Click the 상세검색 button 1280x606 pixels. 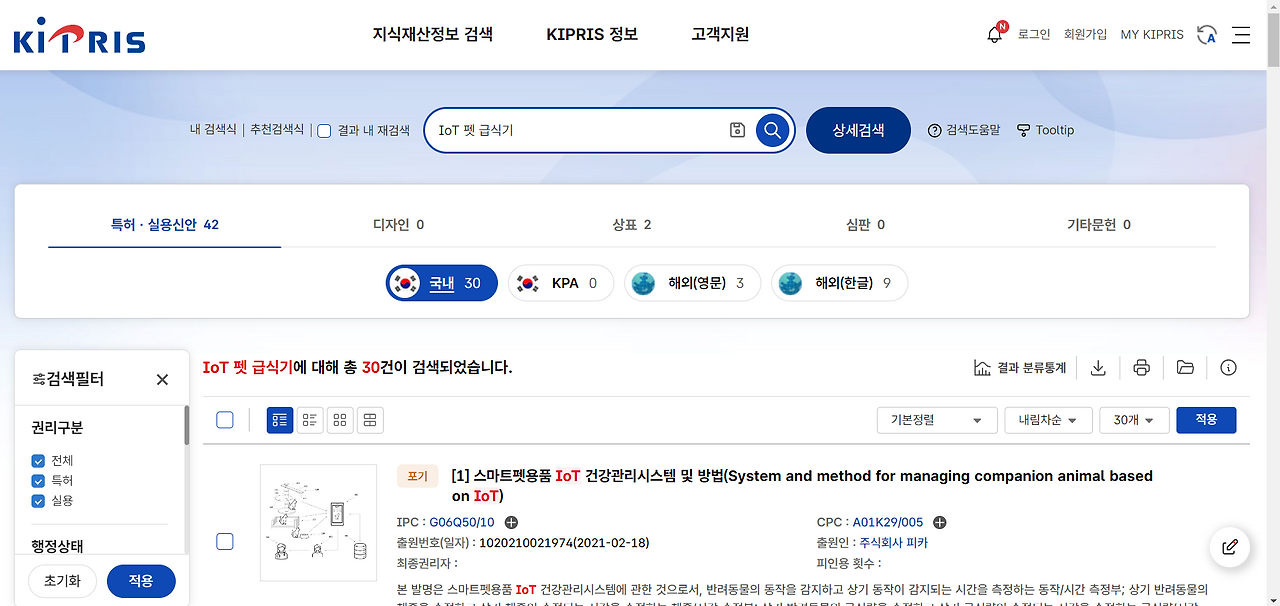coord(858,130)
